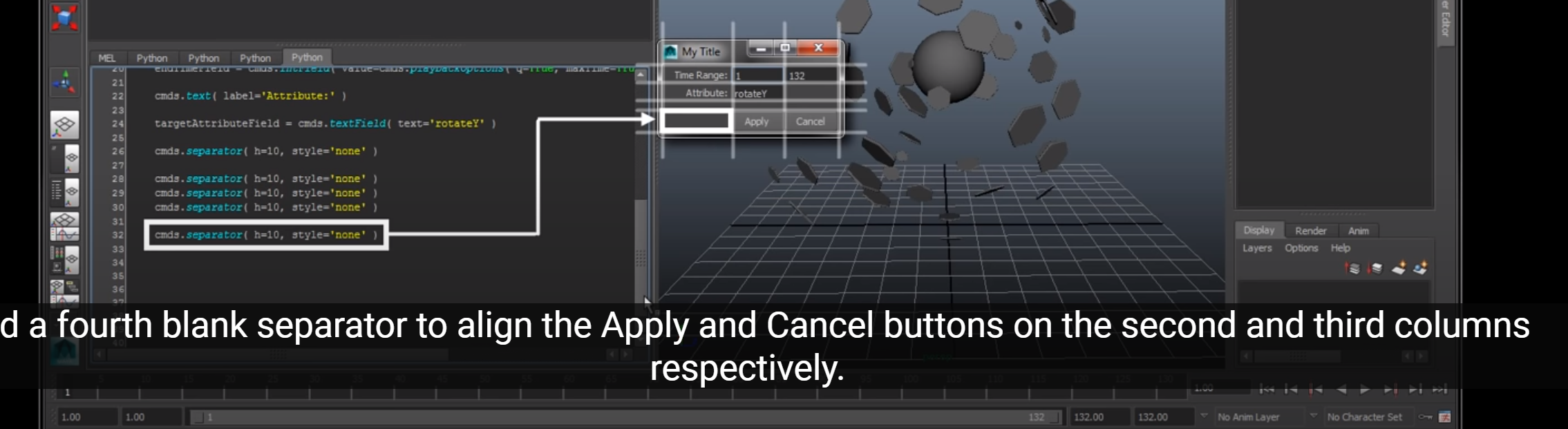
Task: Play animation backwards
Action: 1341,389
